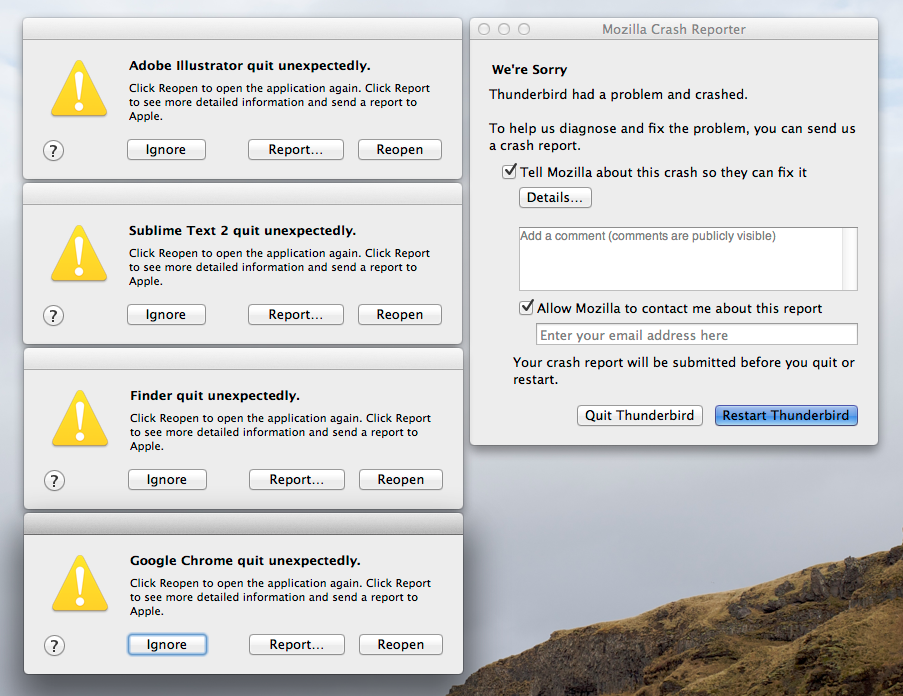
Task: Click the help icon in Finder crash dialog
Action: tap(55, 481)
